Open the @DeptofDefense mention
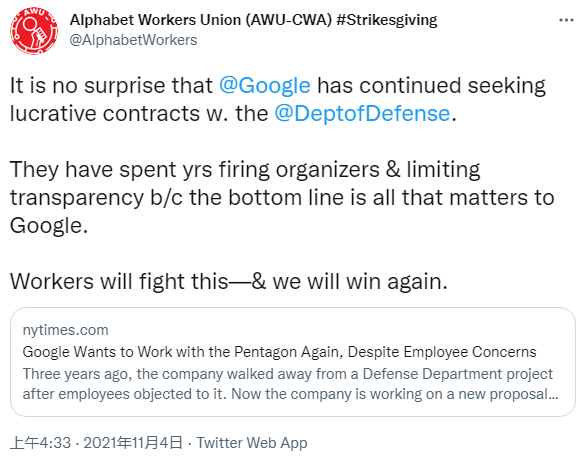This screenshot has width=586, height=459. point(362,113)
